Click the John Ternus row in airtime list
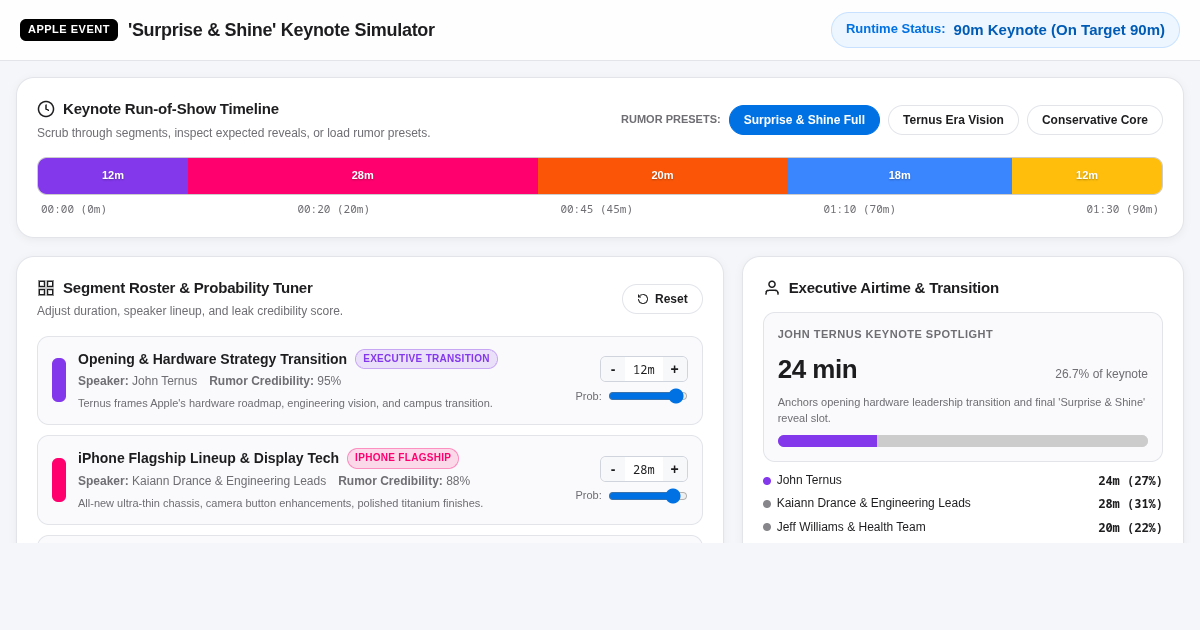 [963, 480]
